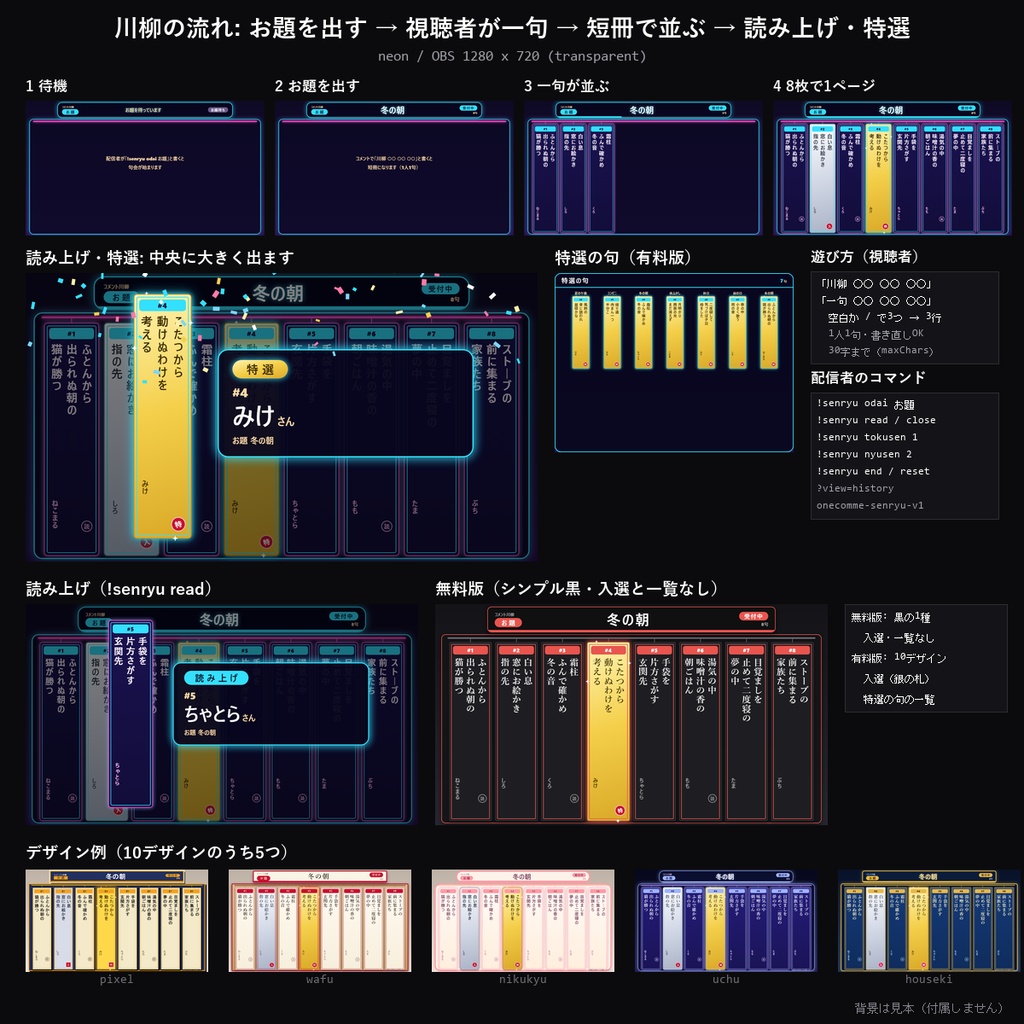Click the 読 stamp on card #6 in the 特選 preview
Image resolution: width=1024 pixels, height=1024 pixels.
tap(386, 526)
